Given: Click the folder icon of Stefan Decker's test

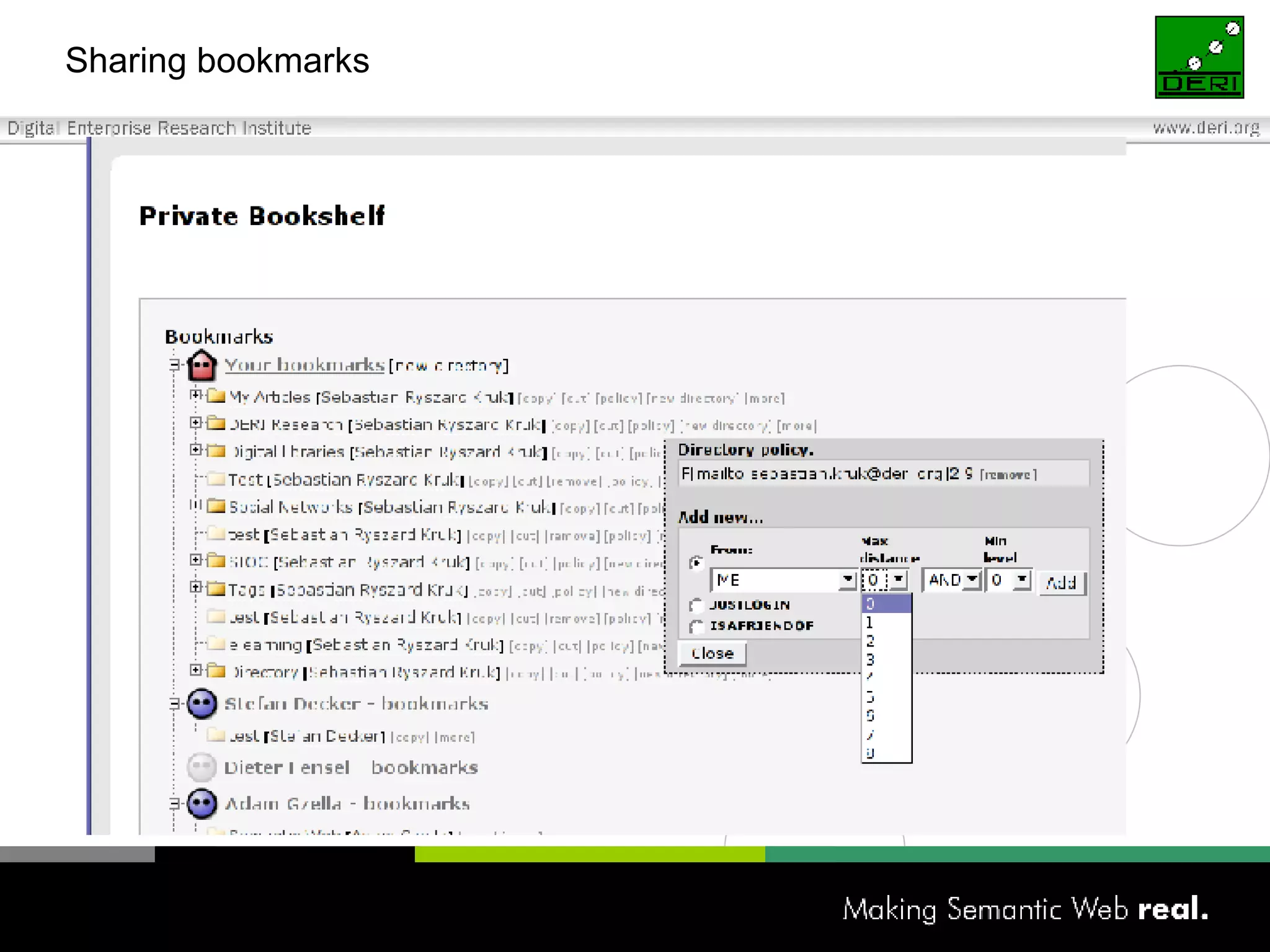Looking at the screenshot, I should click(216, 735).
